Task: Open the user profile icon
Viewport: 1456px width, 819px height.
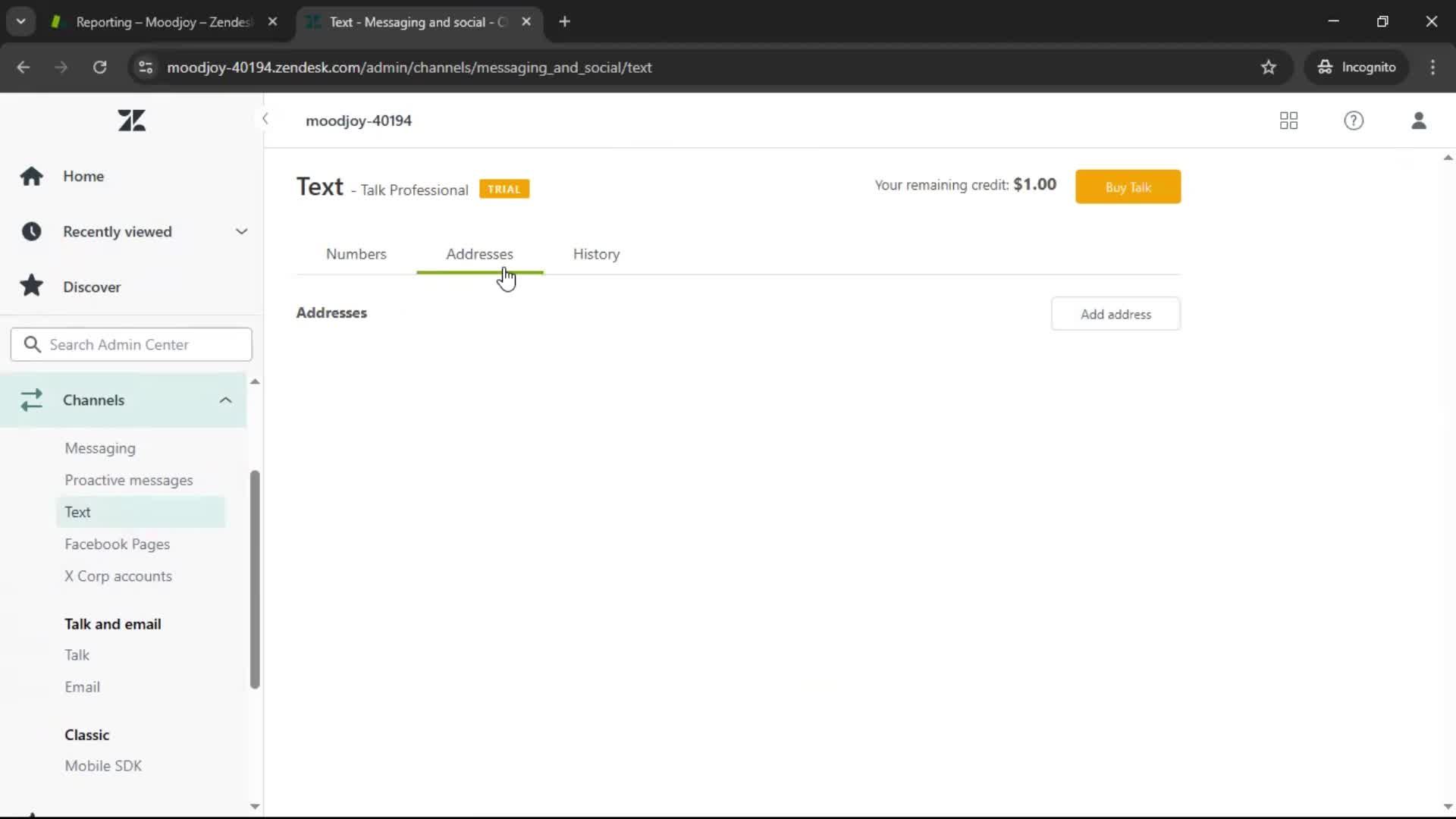Action: coord(1419,121)
